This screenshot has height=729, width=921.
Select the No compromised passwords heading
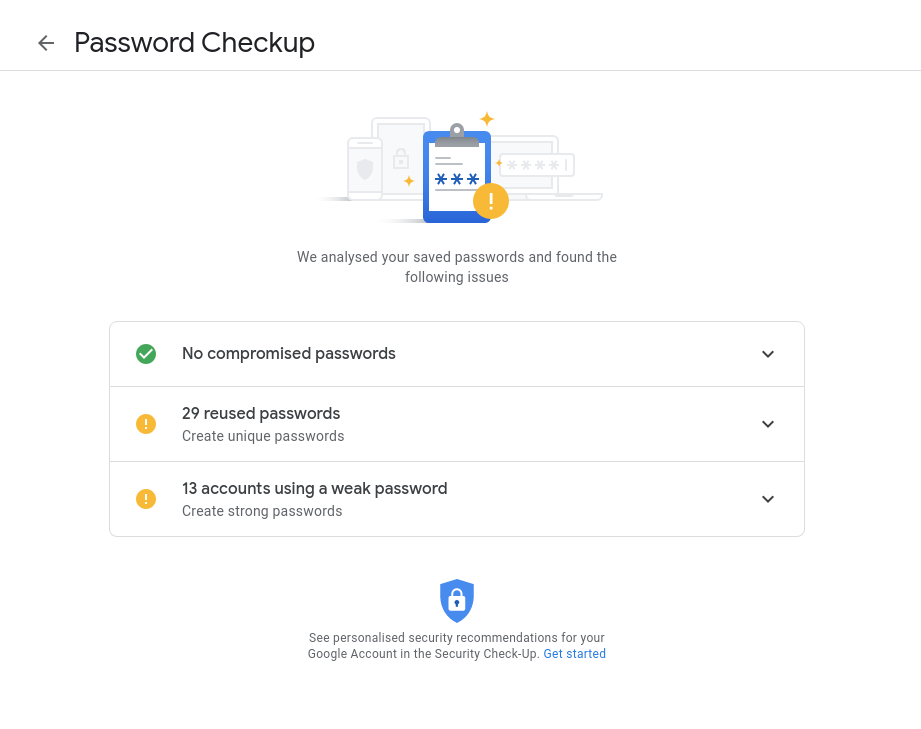pos(289,353)
